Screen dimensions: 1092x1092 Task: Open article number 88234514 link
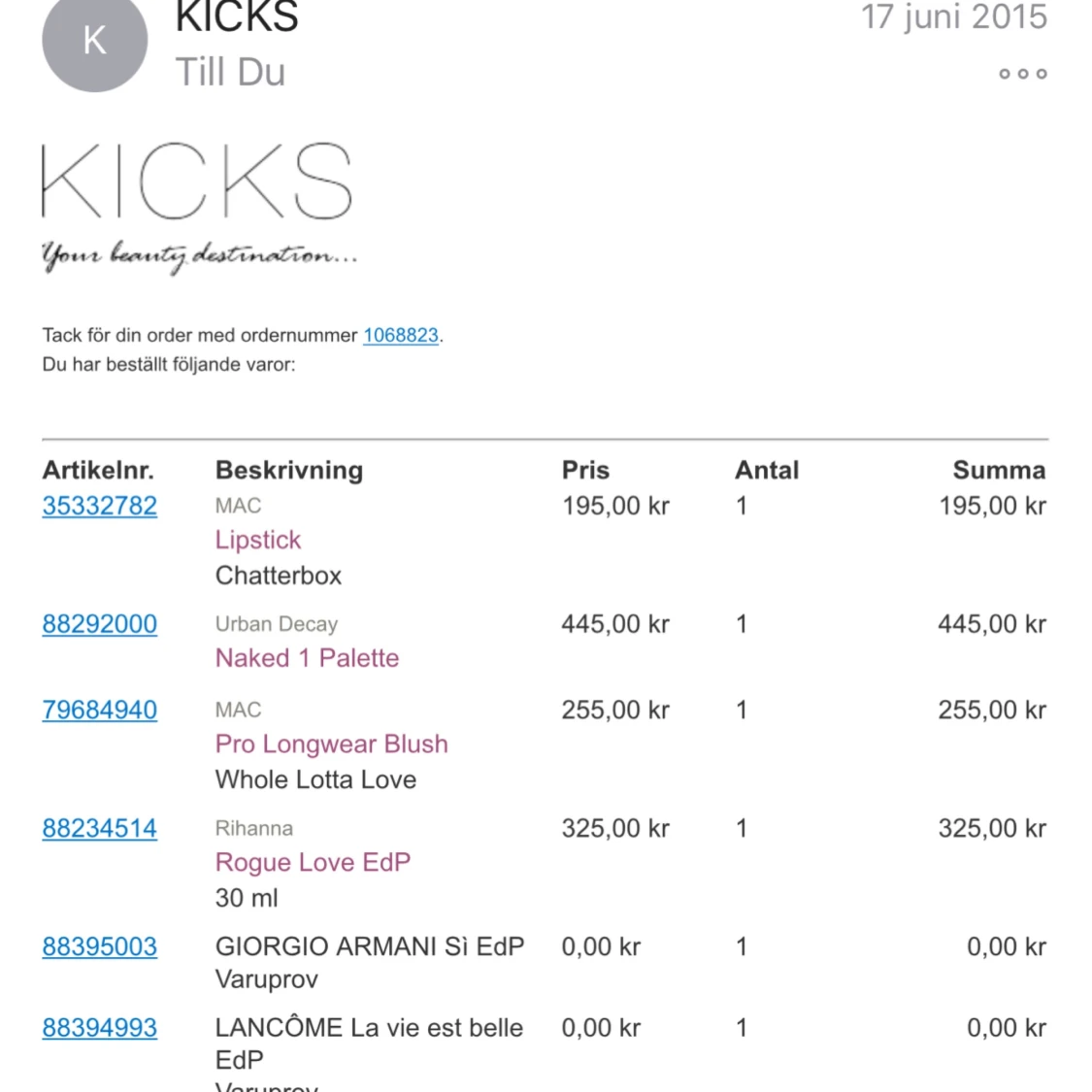[x=99, y=828]
